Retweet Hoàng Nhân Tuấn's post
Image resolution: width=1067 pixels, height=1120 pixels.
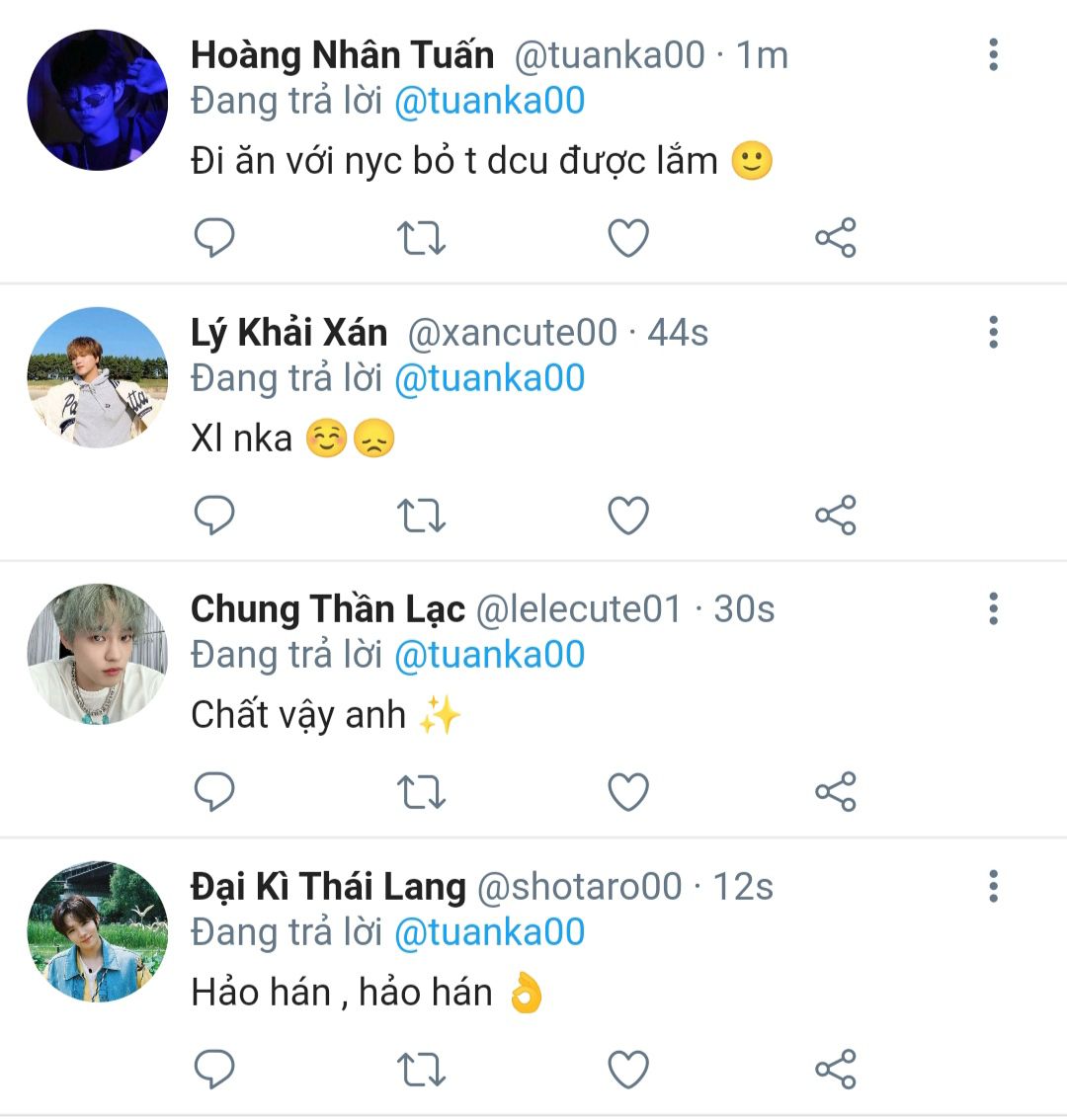click(421, 238)
